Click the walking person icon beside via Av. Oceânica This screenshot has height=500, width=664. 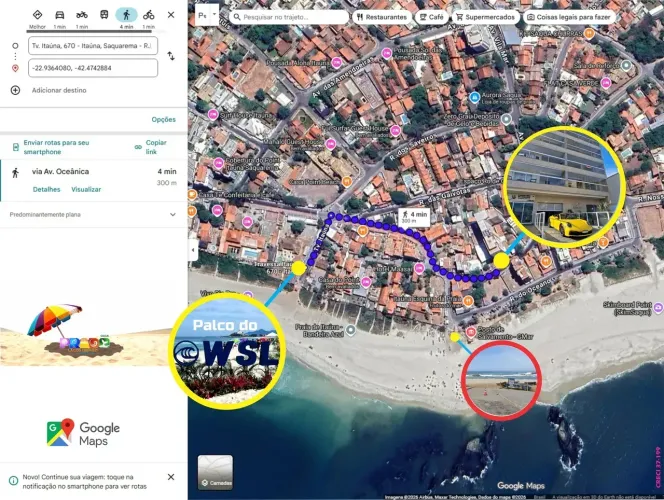[x=16, y=173]
